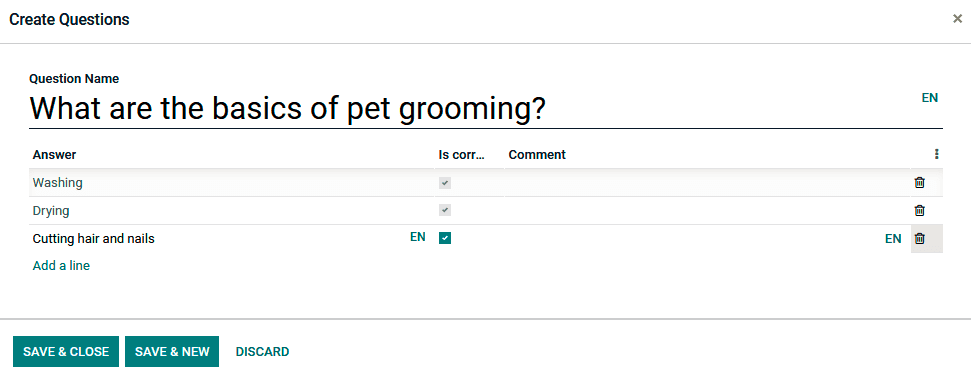Discard the question changes

tap(263, 352)
